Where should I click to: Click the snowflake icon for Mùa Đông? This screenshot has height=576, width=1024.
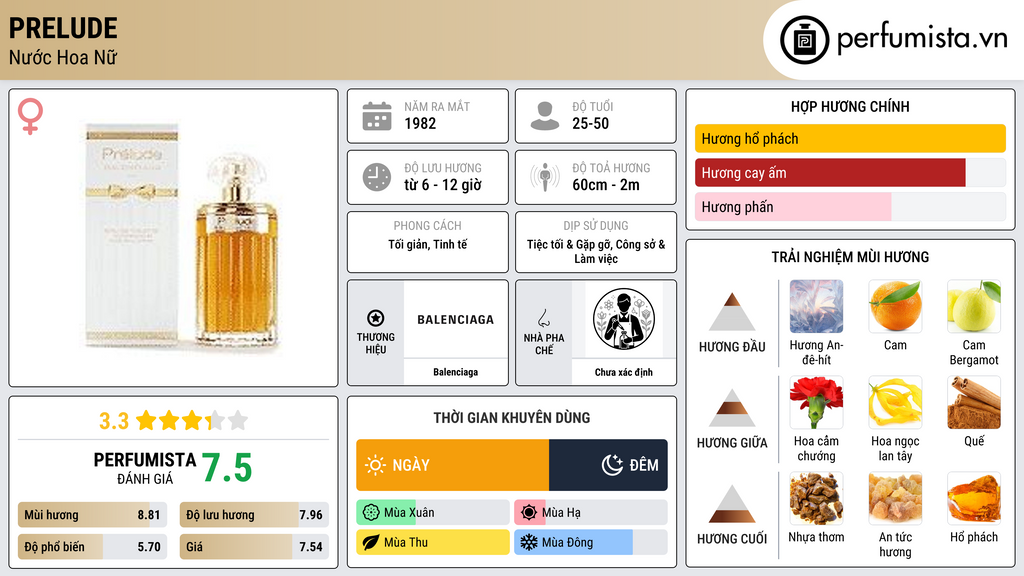[x=528, y=542]
